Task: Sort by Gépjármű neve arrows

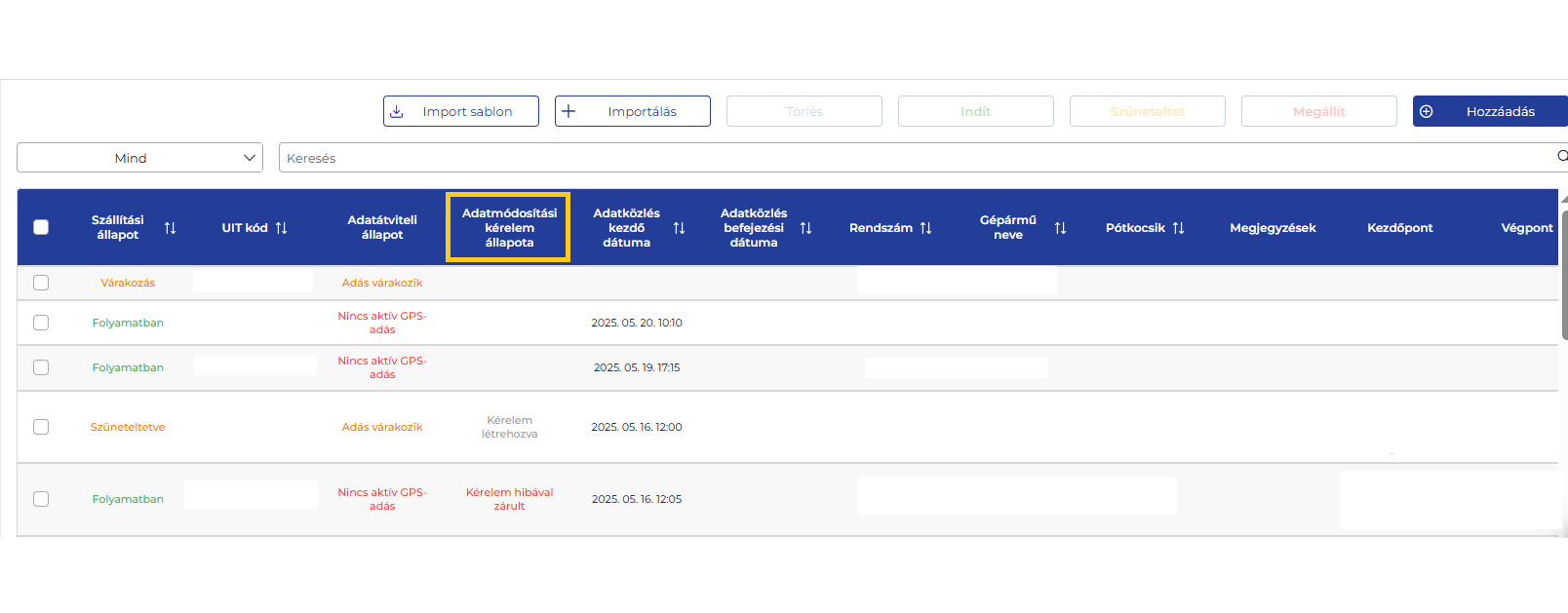Action: click(x=1060, y=228)
